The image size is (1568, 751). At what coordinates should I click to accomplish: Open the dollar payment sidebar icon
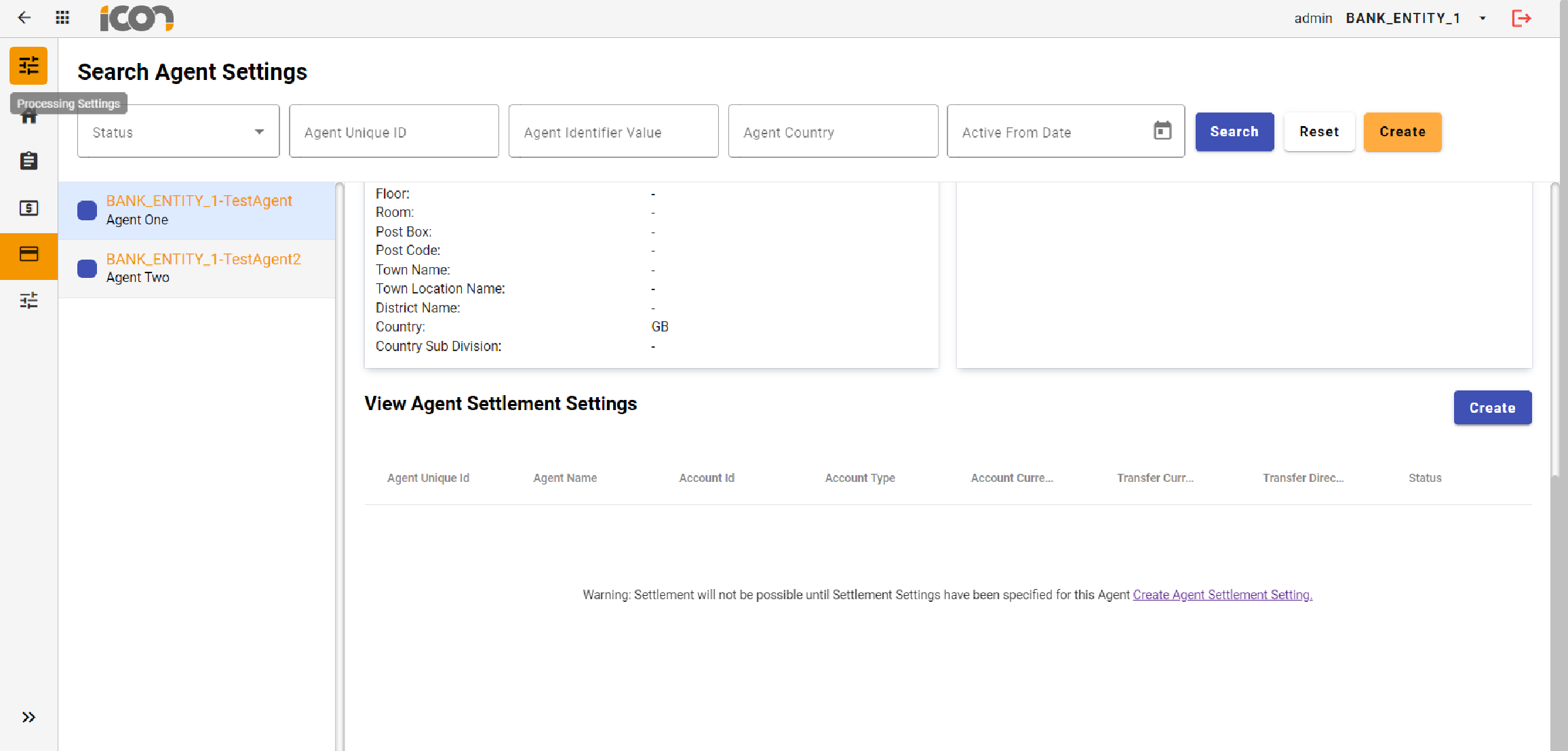[28, 208]
